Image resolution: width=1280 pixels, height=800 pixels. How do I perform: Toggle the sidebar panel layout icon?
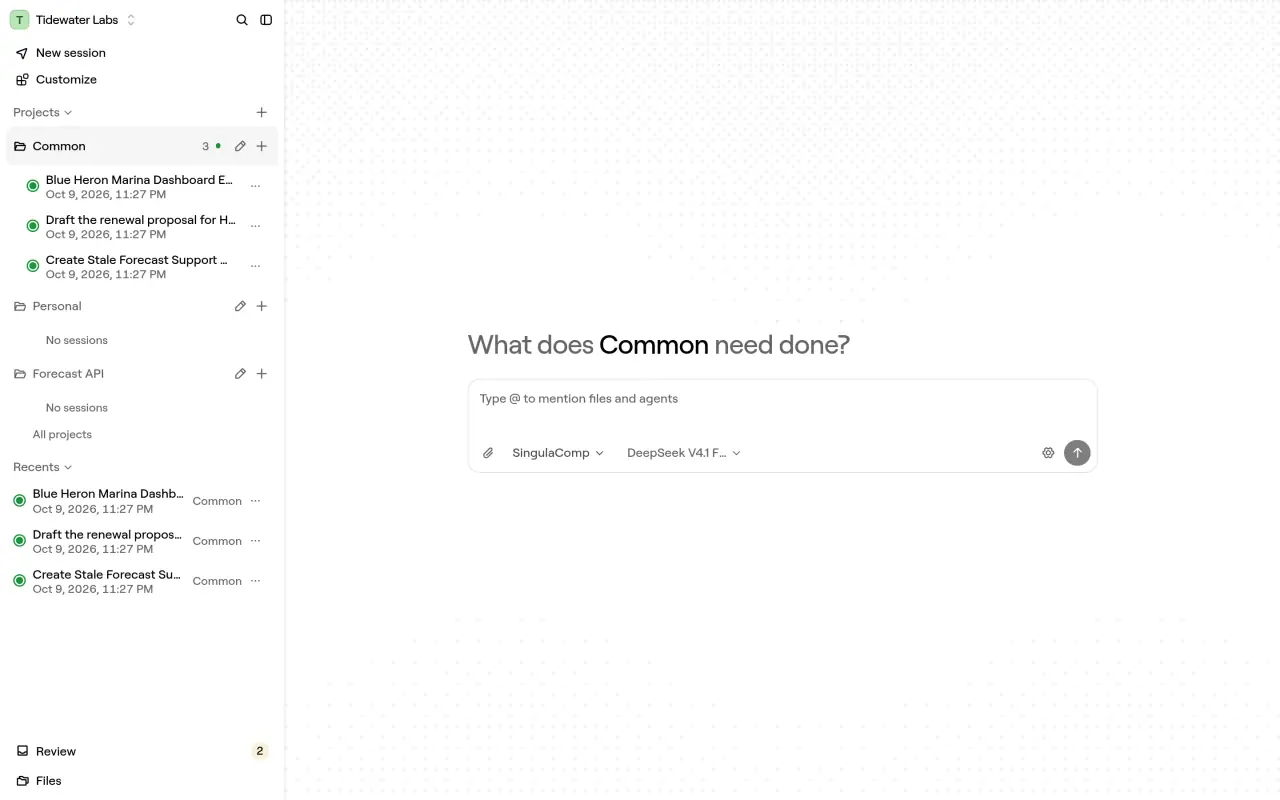point(266,20)
